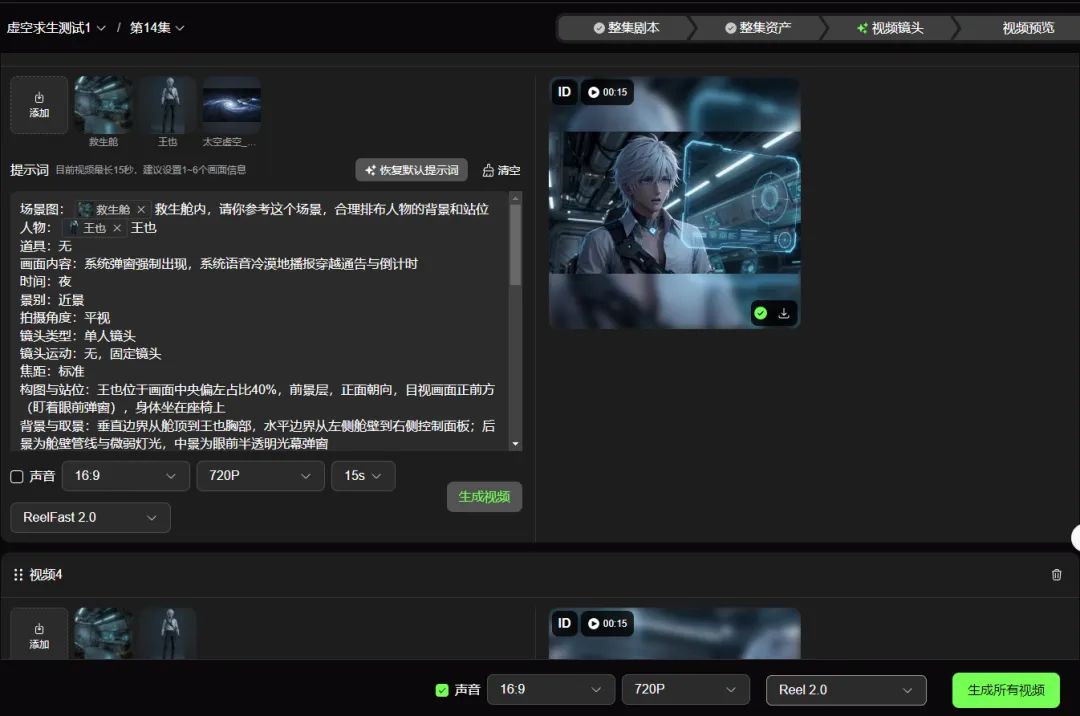The width and height of the screenshot is (1080, 716).
Task: Open the 15s duration dropdown
Action: coord(362,476)
